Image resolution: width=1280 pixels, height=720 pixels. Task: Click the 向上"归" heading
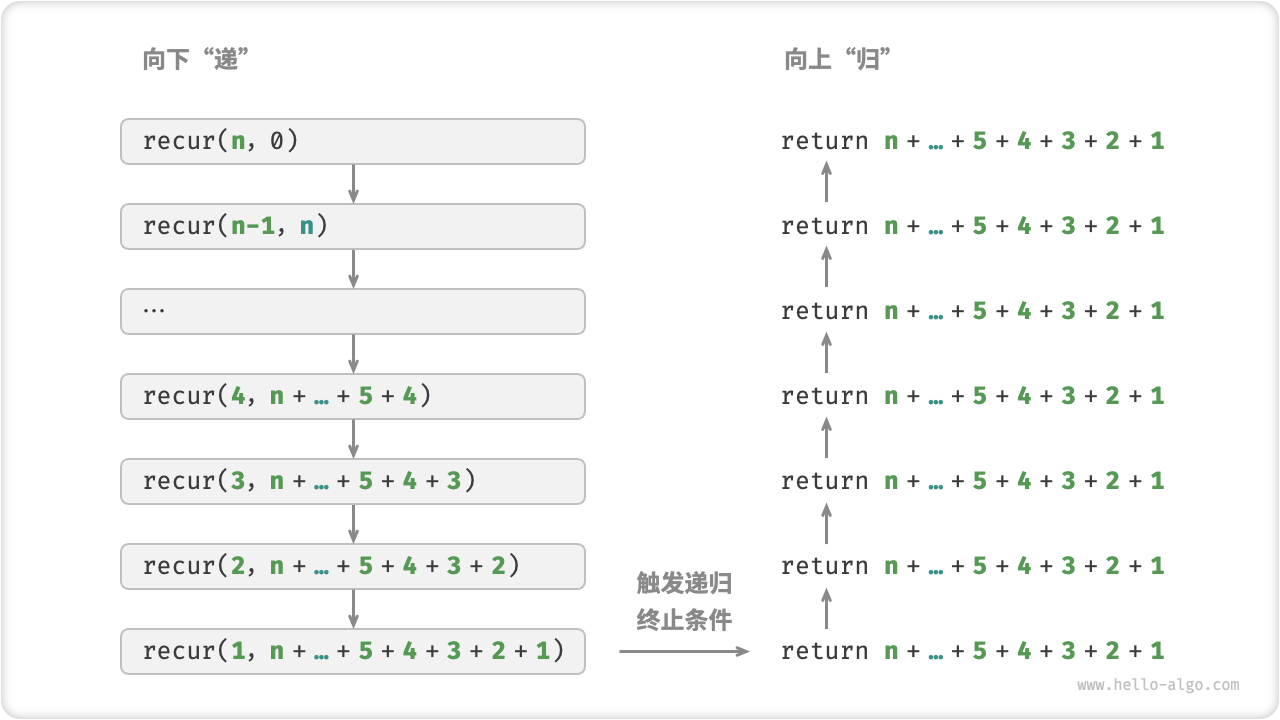(837, 61)
